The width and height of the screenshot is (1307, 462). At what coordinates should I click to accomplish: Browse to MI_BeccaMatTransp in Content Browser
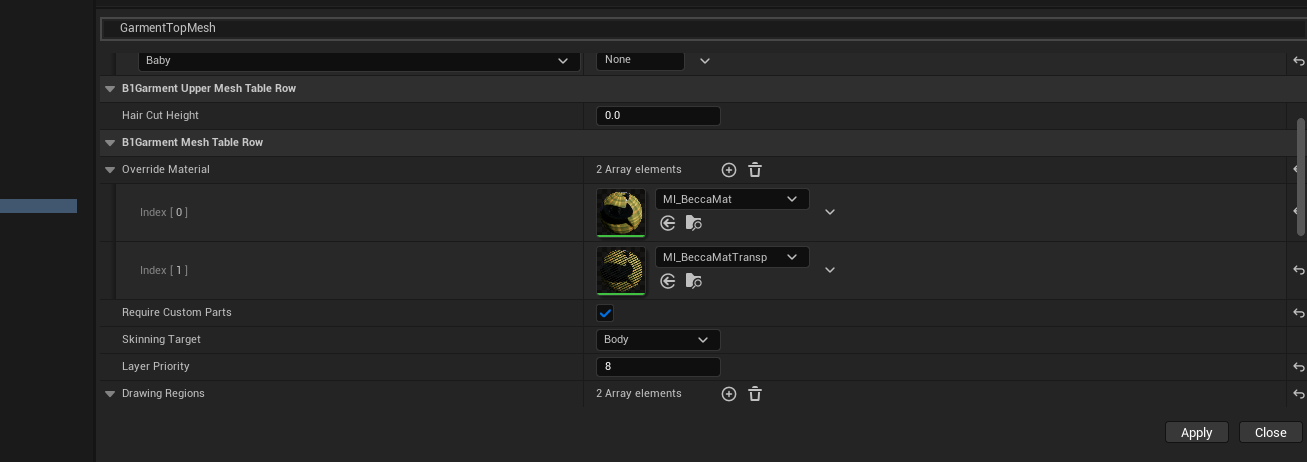point(694,281)
